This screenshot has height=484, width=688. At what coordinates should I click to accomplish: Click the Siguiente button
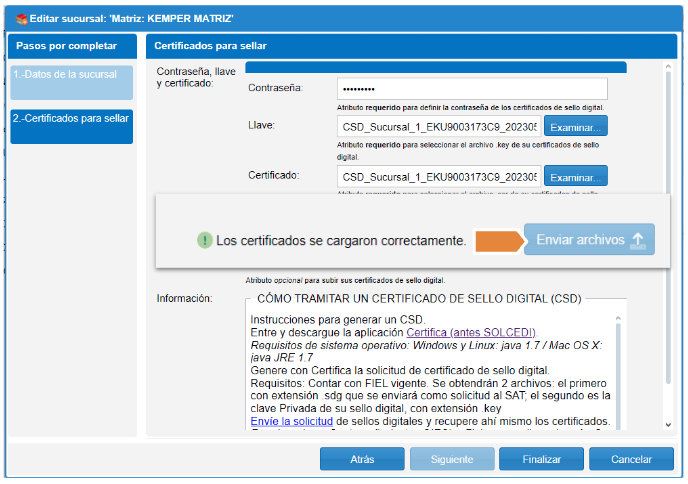click(452, 460)
